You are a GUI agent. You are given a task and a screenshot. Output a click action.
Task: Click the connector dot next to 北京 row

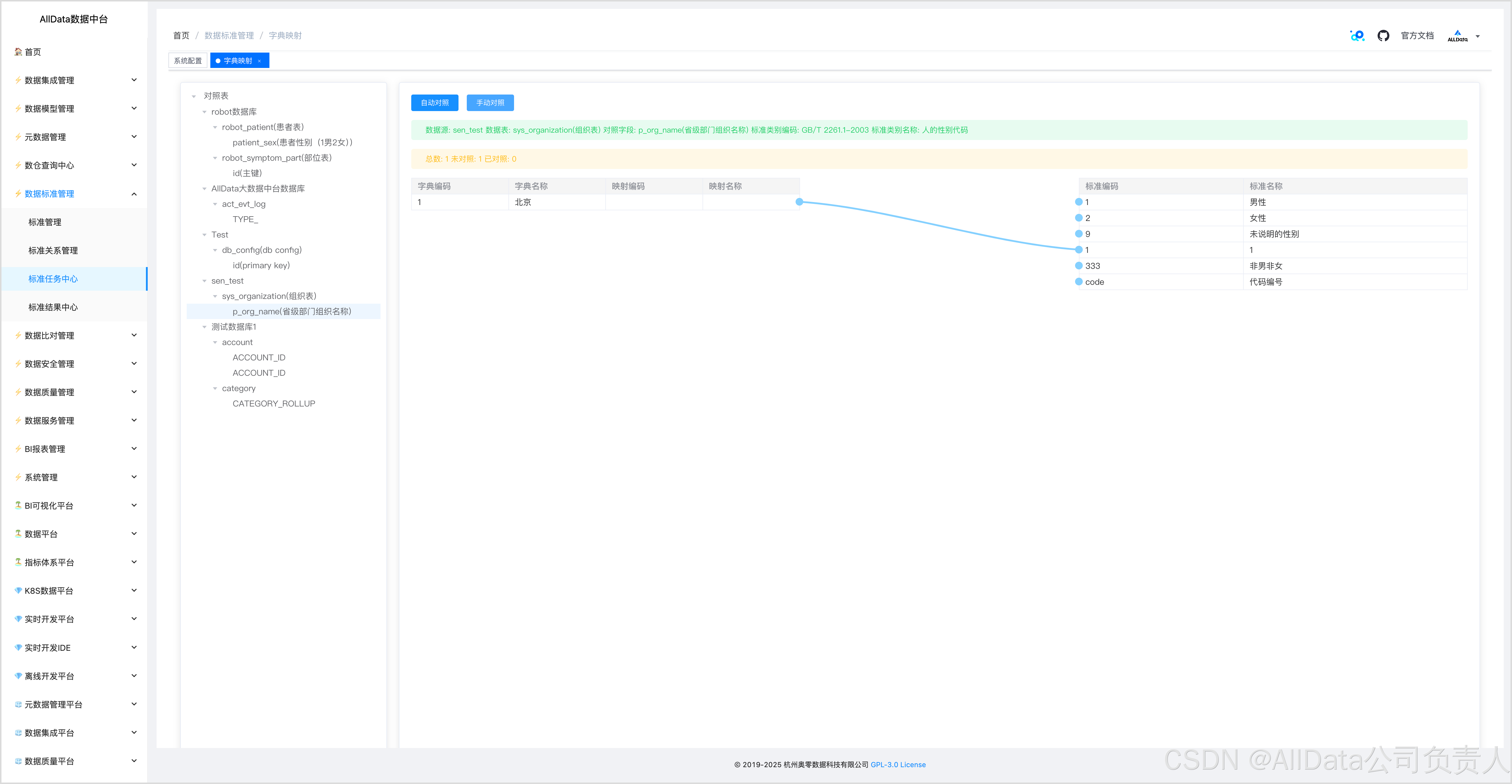tap(799, 202)
